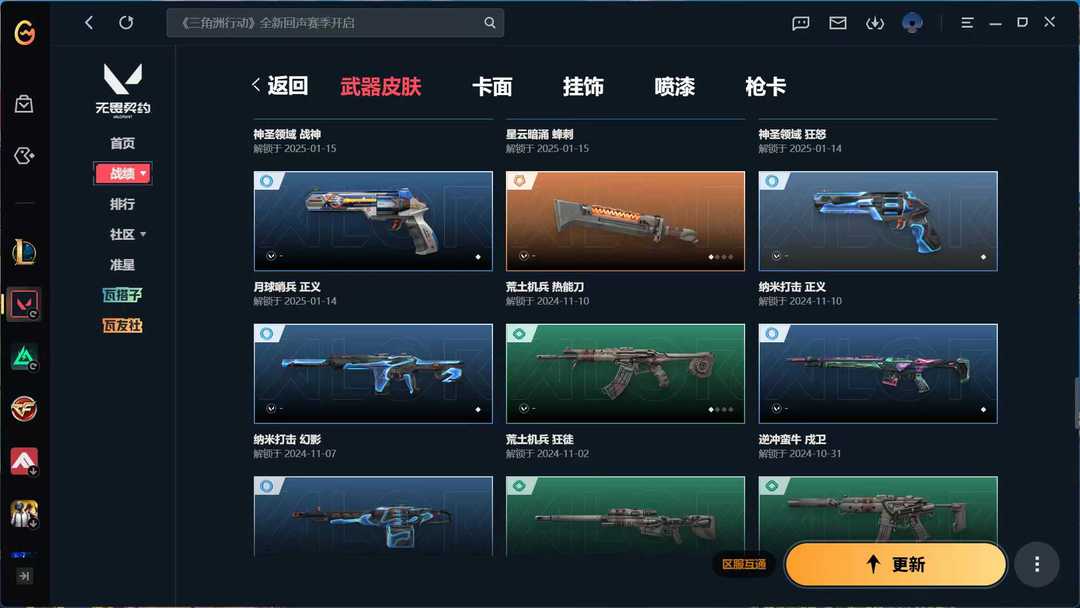Expand the sidebar with bottom arrow icon
Screen dimensions: 1080x608
coord(24,576)
